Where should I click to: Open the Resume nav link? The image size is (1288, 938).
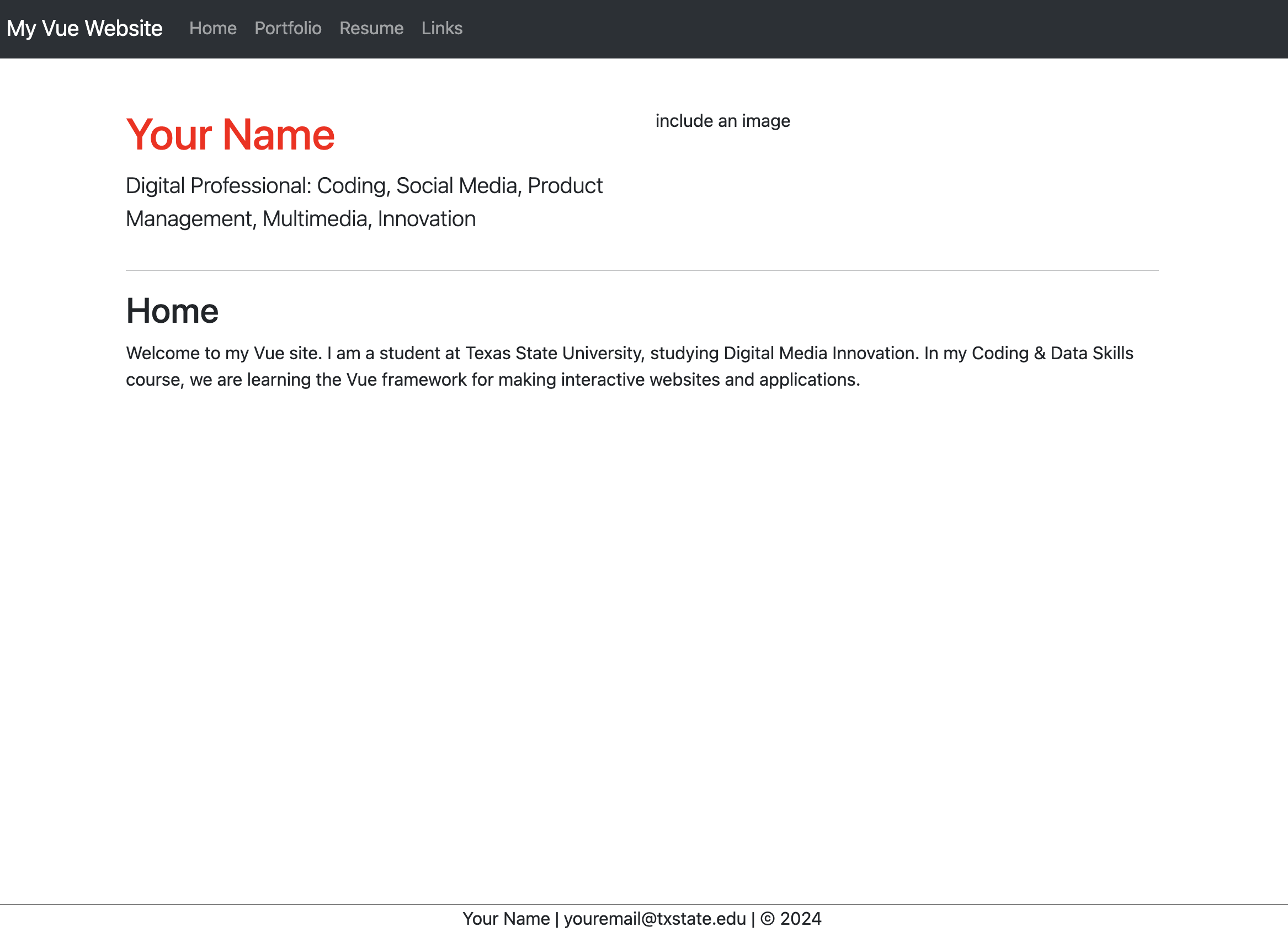tap(371, 28)
